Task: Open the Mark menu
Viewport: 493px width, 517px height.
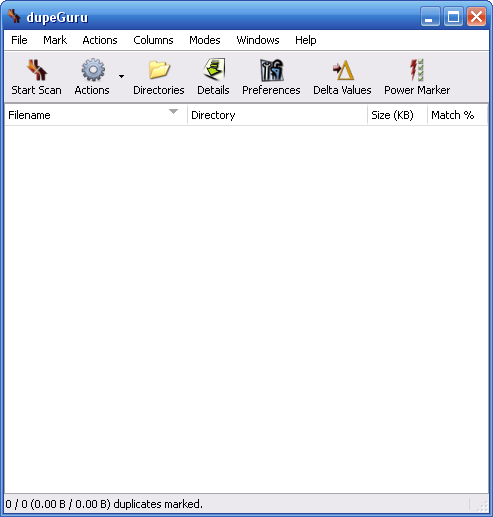Action: 55,40
